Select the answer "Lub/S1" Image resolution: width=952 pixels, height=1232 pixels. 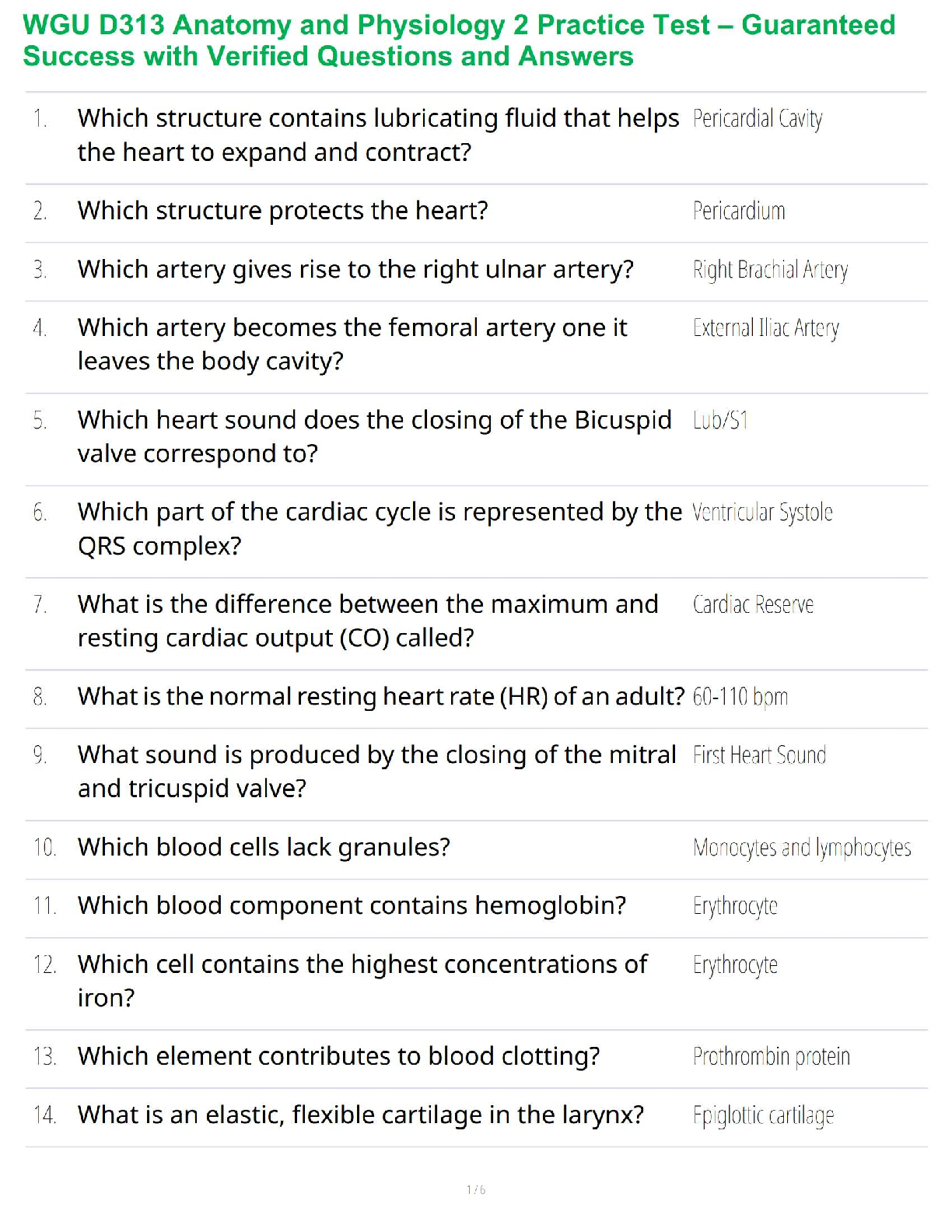[720, 421]
